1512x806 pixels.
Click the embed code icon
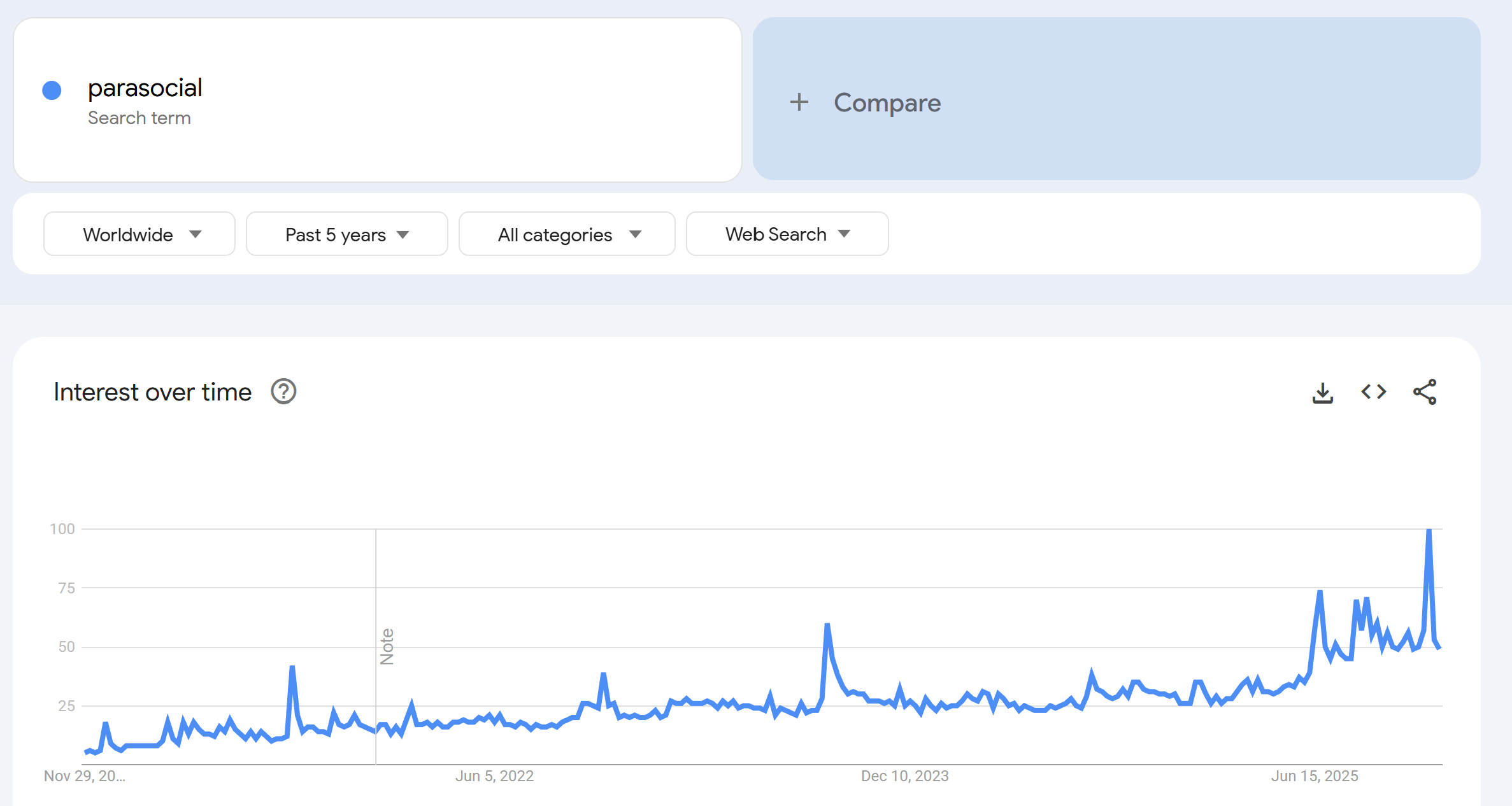pyautogui.click(x=1374, y=392)
